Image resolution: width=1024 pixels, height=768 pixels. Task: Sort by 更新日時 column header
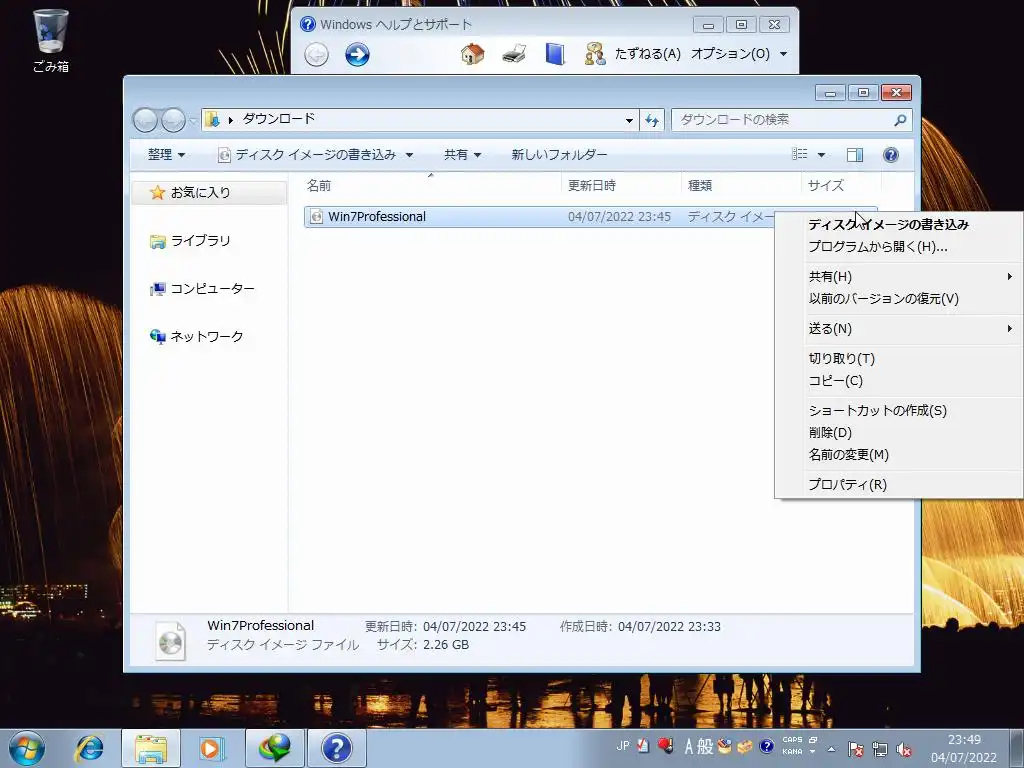tap(621, 185)
